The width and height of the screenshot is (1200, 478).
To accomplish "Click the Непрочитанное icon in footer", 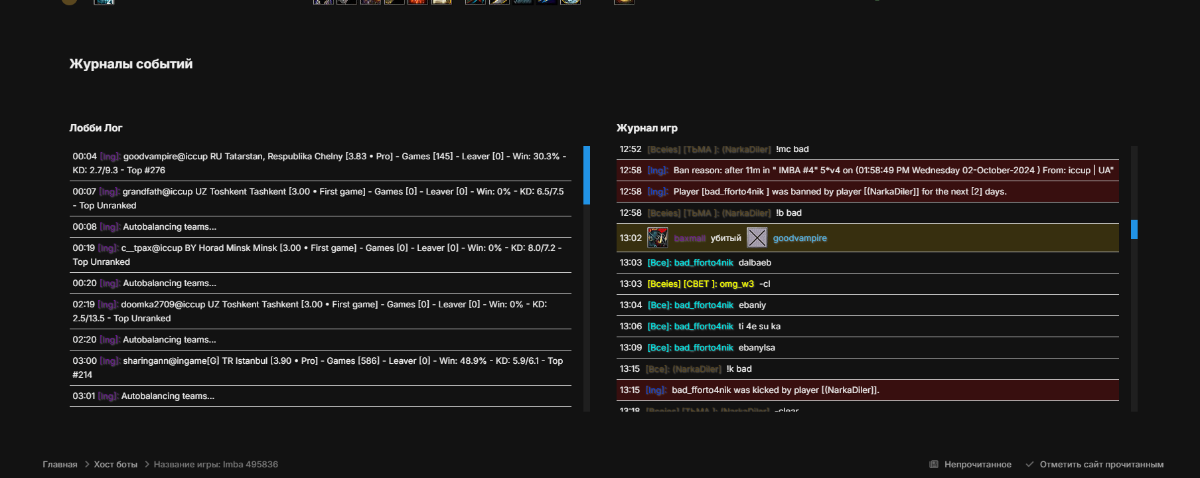I will point(933,465).
